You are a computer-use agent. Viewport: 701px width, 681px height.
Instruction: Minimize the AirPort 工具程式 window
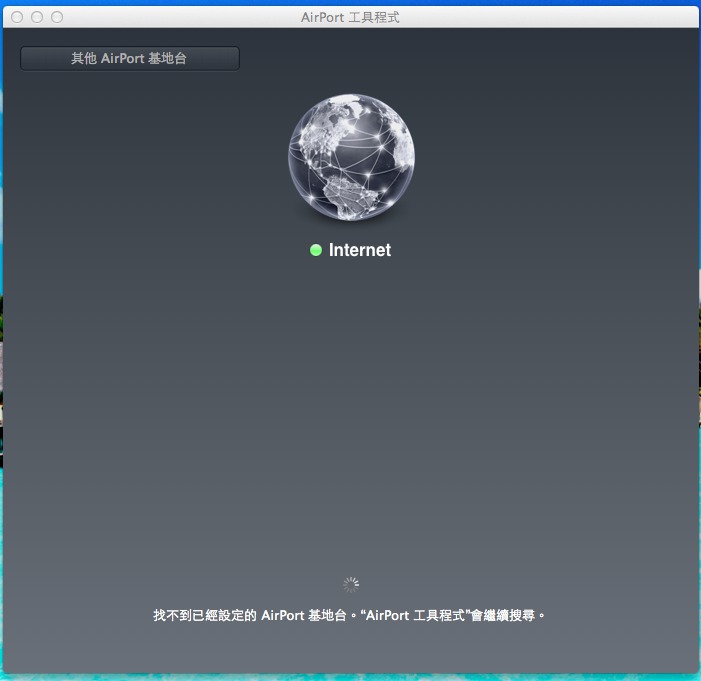click(x=37, y=17)
